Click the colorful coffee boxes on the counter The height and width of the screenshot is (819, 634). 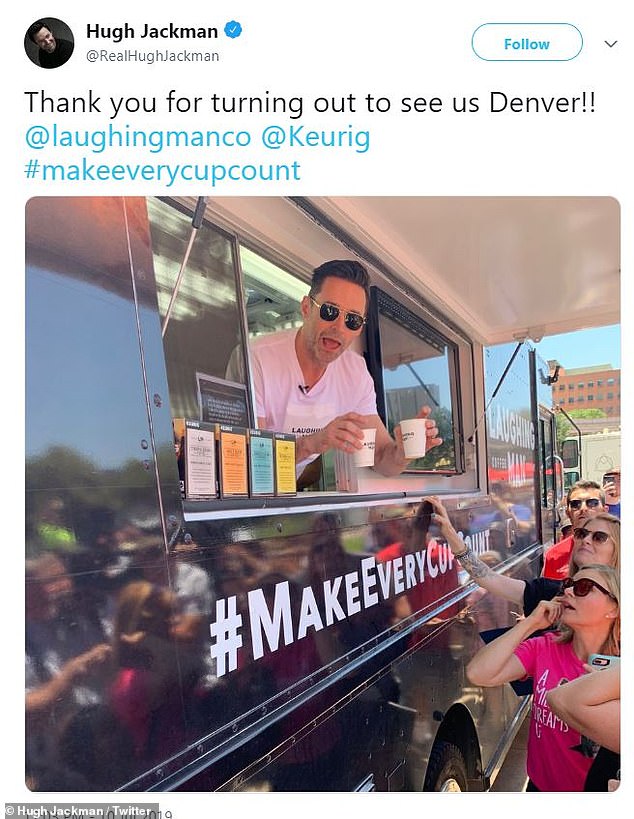click(x=234, y=458)
